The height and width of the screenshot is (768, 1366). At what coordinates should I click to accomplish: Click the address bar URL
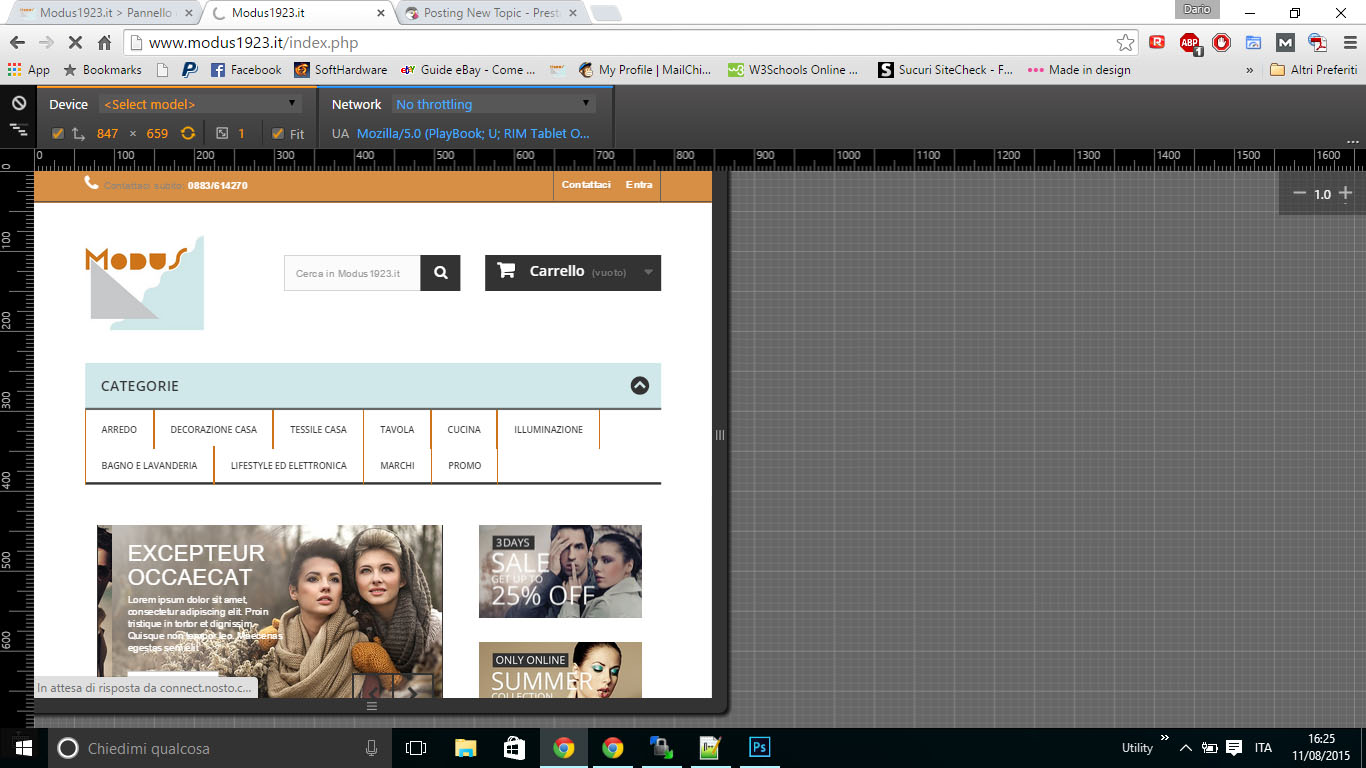(x=253, y=43)
